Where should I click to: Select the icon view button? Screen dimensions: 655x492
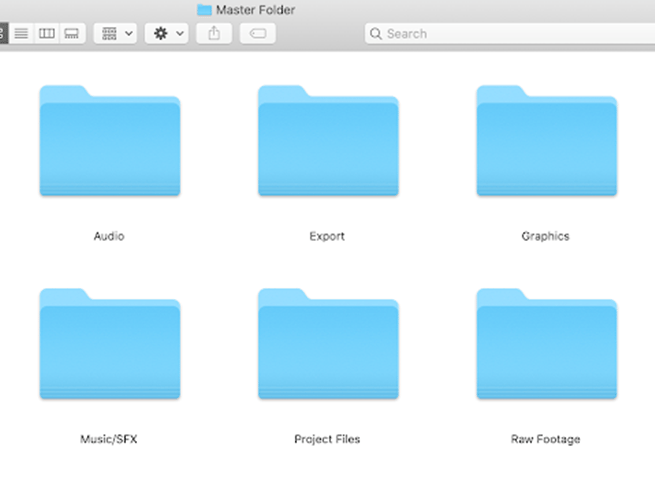[3, 33]
